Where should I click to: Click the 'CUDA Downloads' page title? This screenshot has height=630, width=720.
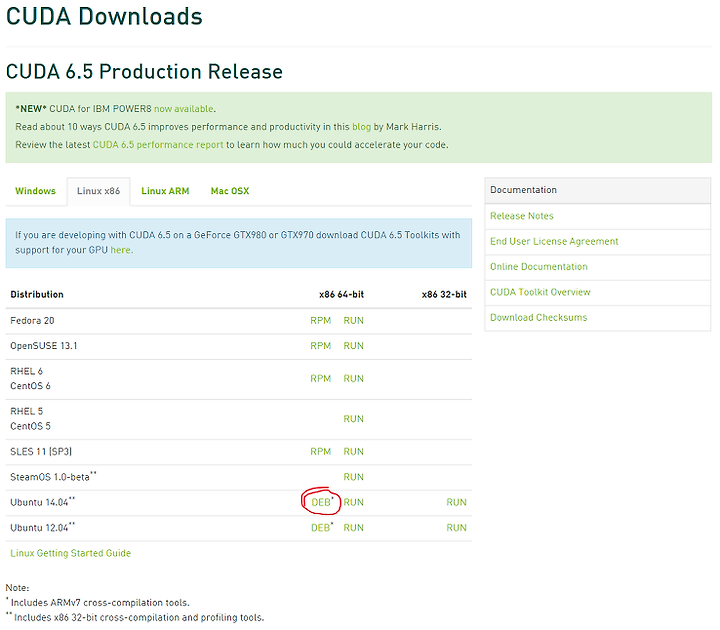[104, 17]
